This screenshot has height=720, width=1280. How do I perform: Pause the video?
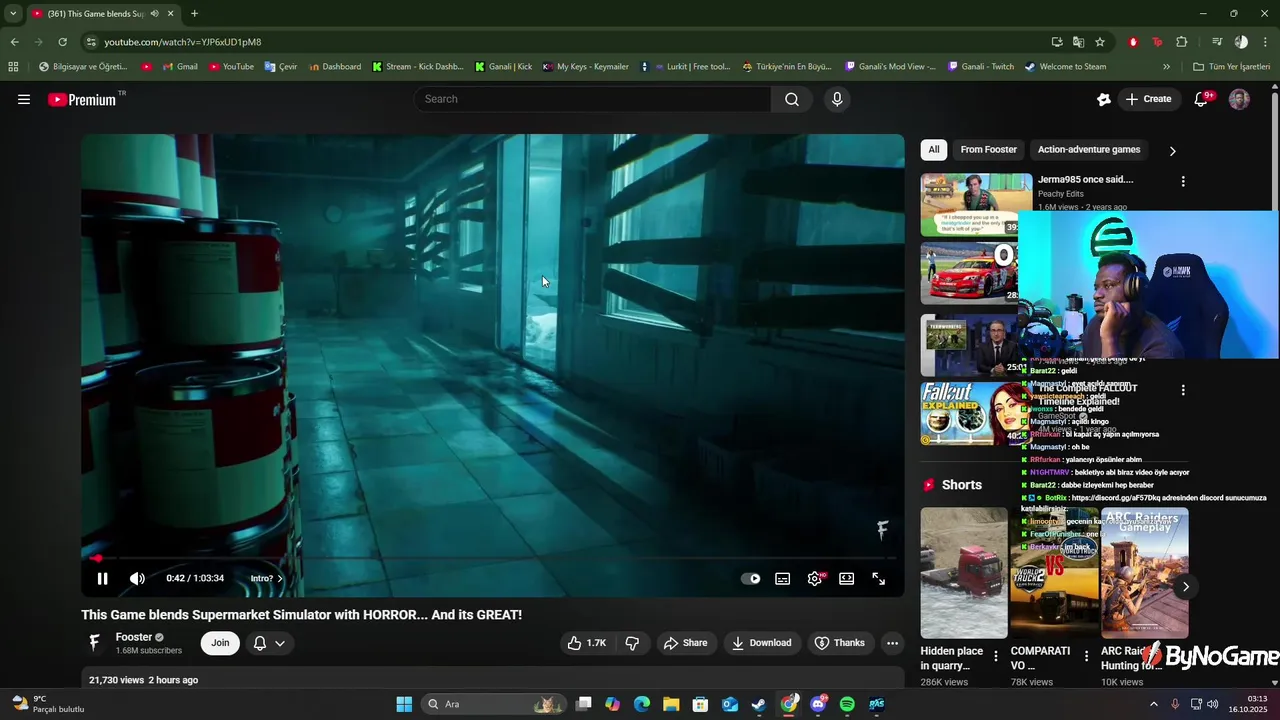pyautogui.click(x=102, y=578)
